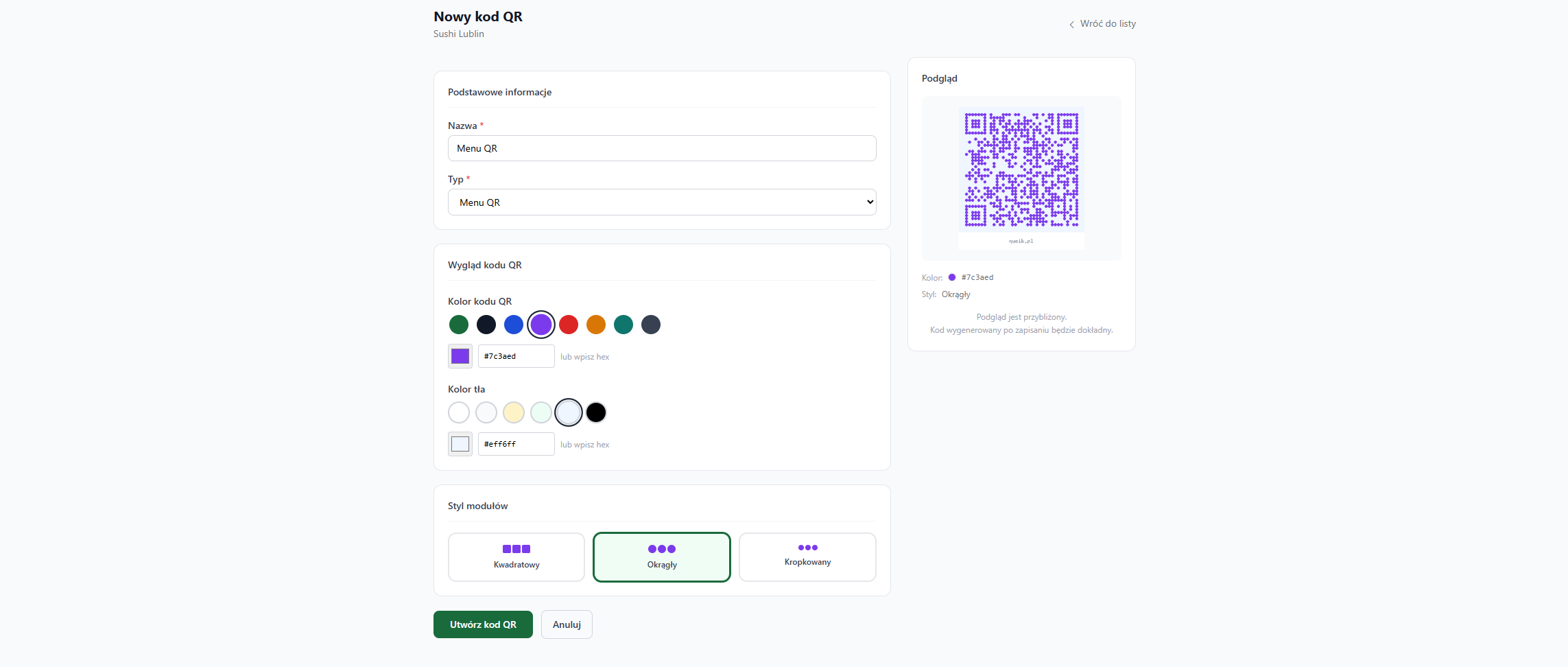
Task: Select the Kwadratowy module style
Action: point(516,557)
